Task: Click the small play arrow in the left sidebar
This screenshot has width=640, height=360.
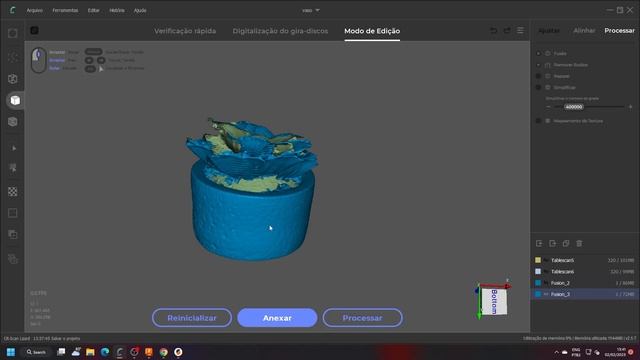Action: 14,148
